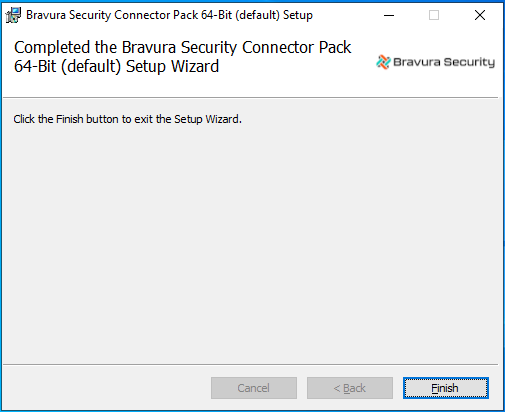This screenshot has width=505, height=412.
Task: Click the separator line below the header
Action: point(251,98)
